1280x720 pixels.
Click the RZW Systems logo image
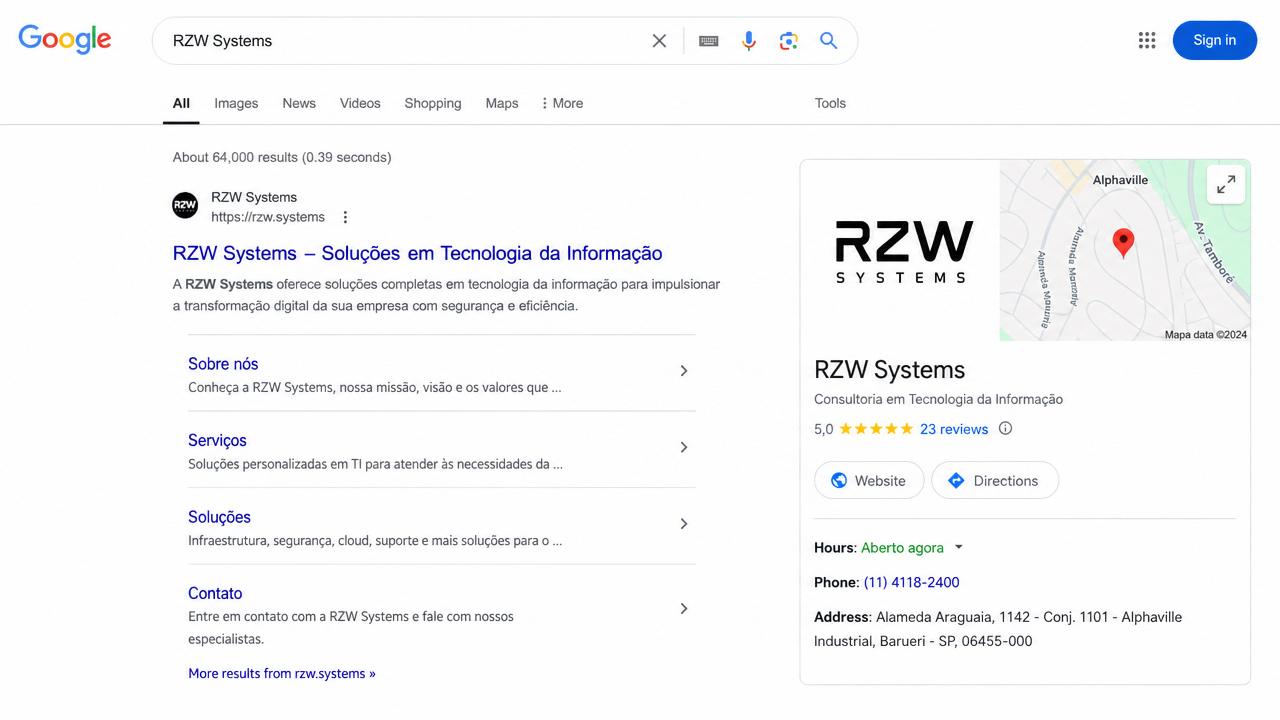903,253
